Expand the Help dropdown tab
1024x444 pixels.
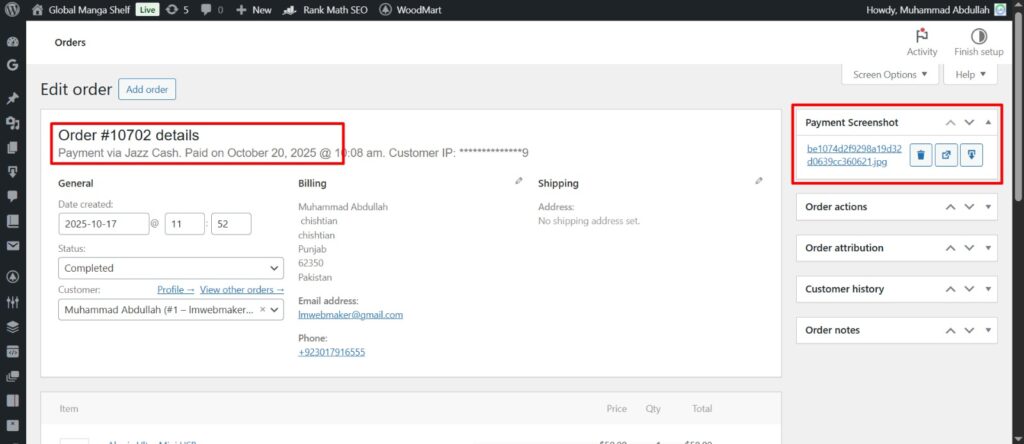point(970,74)
